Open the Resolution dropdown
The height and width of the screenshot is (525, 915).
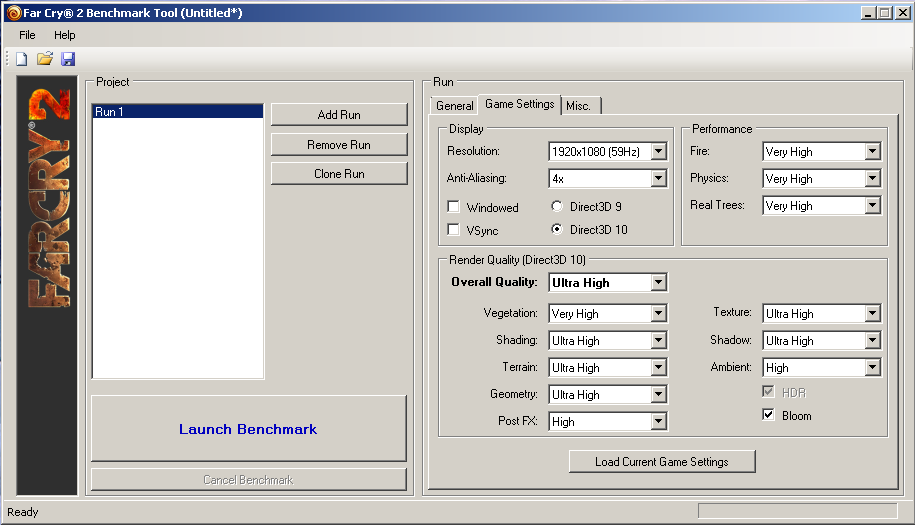pos(607,152)
